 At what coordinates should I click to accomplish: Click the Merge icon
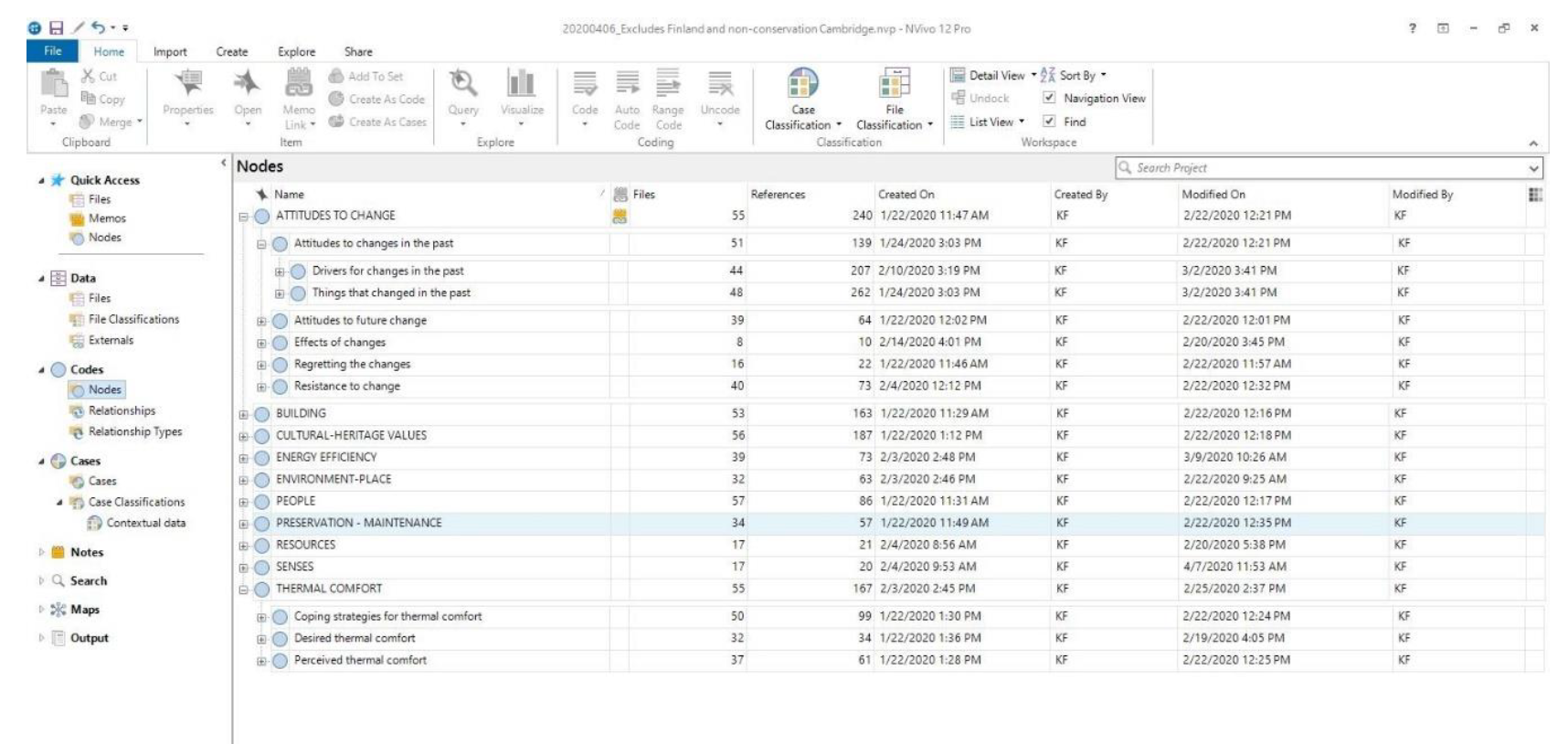(88, 121)
